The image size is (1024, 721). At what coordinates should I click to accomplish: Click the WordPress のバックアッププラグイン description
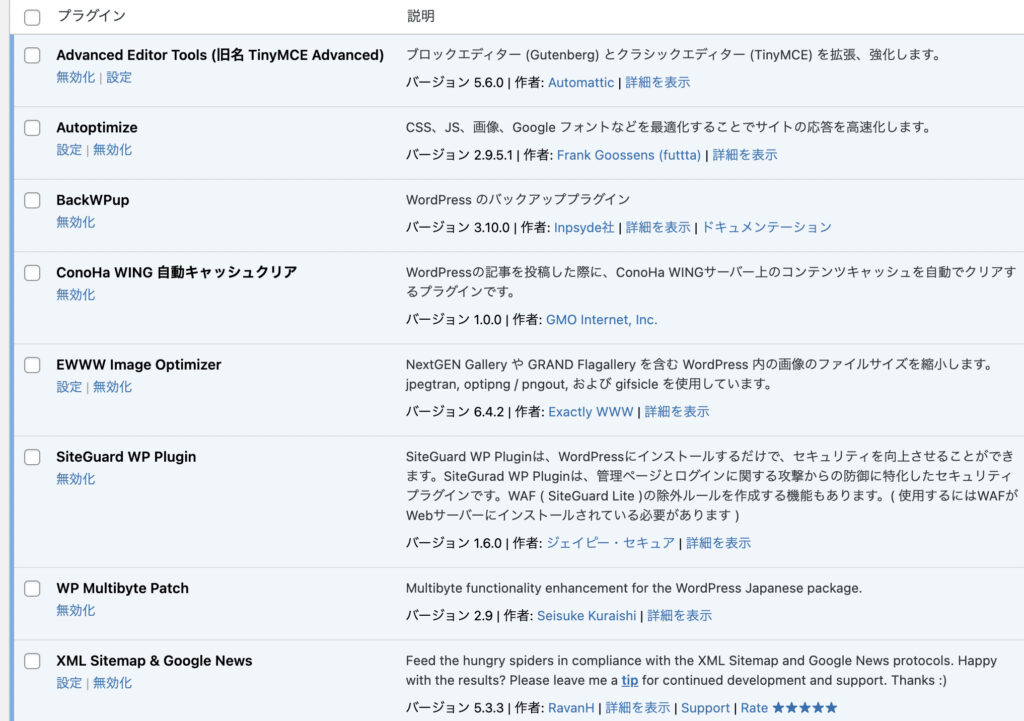point(518,200)
